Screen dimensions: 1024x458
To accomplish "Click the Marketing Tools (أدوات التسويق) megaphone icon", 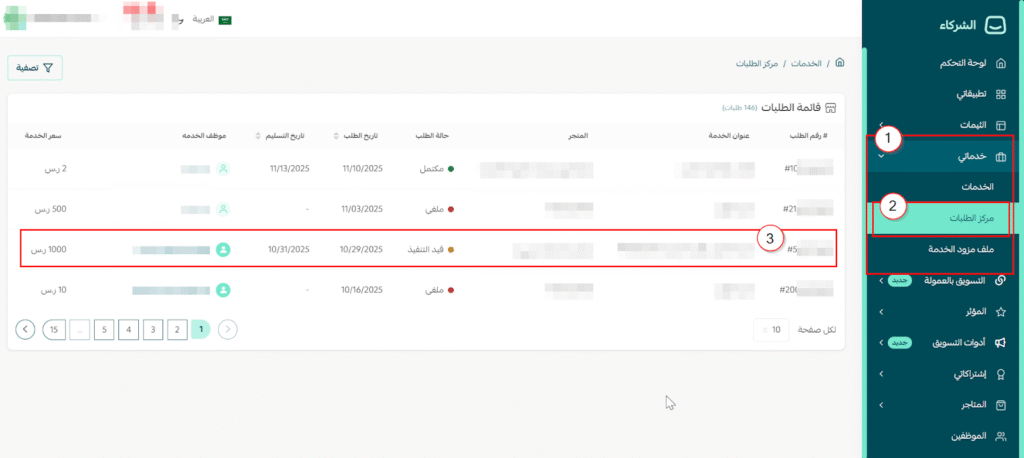I will pos(1000,343).
